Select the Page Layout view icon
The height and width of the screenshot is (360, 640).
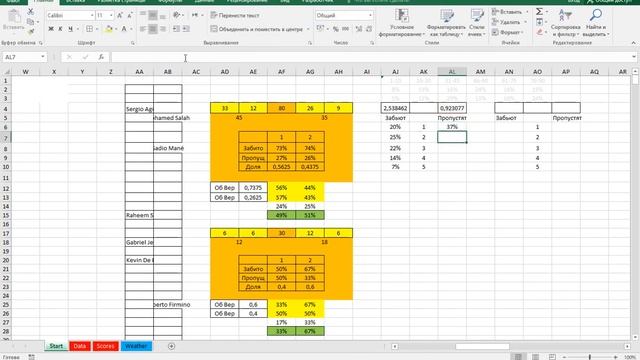coord(535,357)
